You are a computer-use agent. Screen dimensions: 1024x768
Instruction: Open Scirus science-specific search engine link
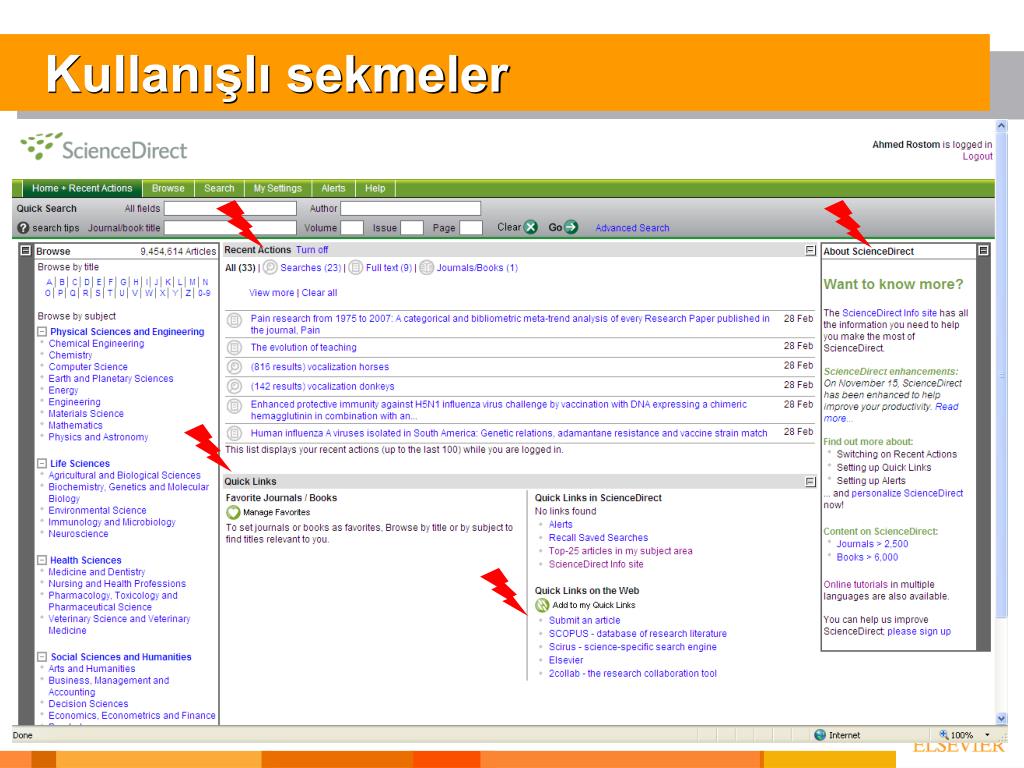point(632,647)
